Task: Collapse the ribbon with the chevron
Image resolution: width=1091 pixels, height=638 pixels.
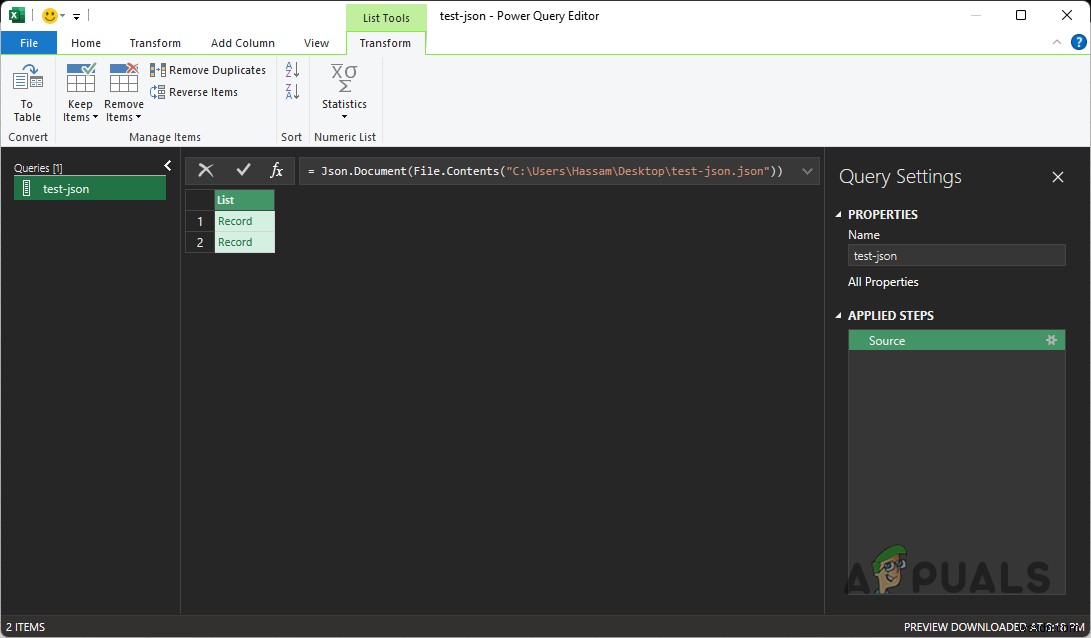Action: [x=1056, y=42]
